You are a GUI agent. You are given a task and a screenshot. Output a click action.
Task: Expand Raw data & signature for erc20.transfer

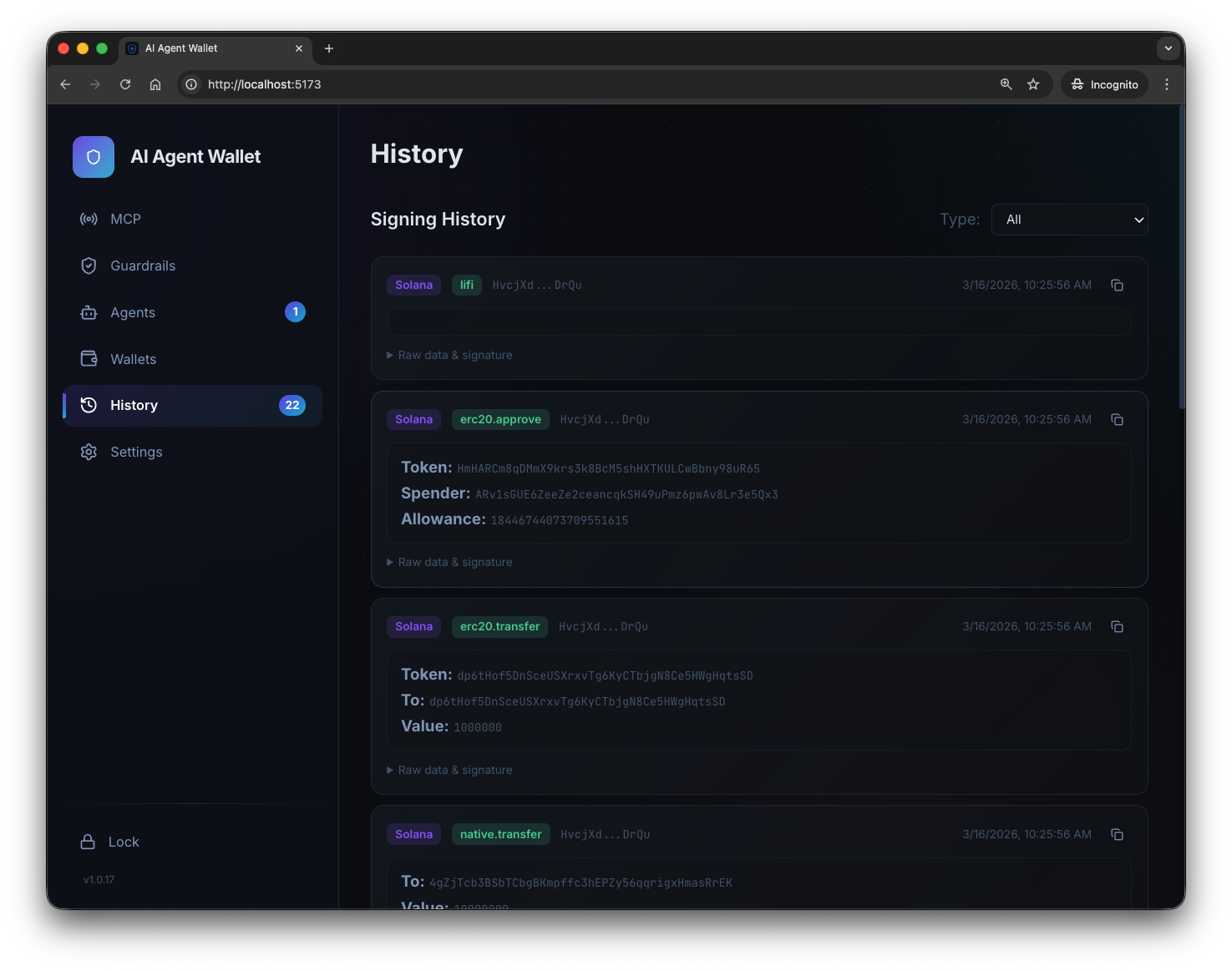[454, 771]
